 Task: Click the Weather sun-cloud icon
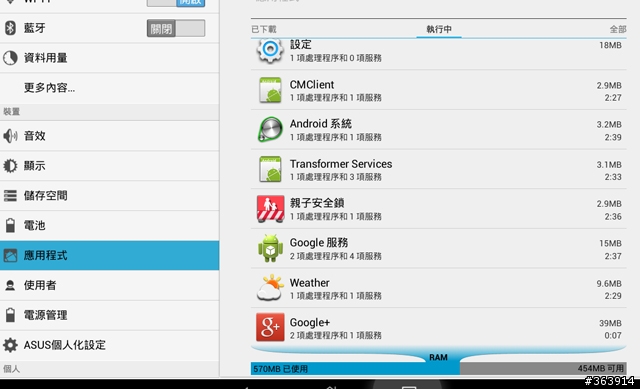tap(270, 288)
